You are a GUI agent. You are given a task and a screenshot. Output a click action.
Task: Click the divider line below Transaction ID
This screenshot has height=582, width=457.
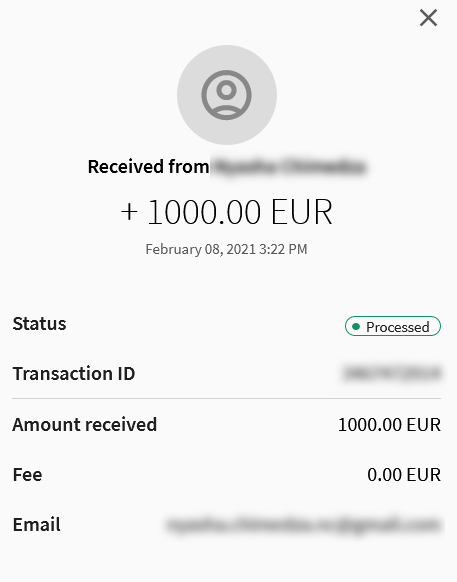pos(226,399)
